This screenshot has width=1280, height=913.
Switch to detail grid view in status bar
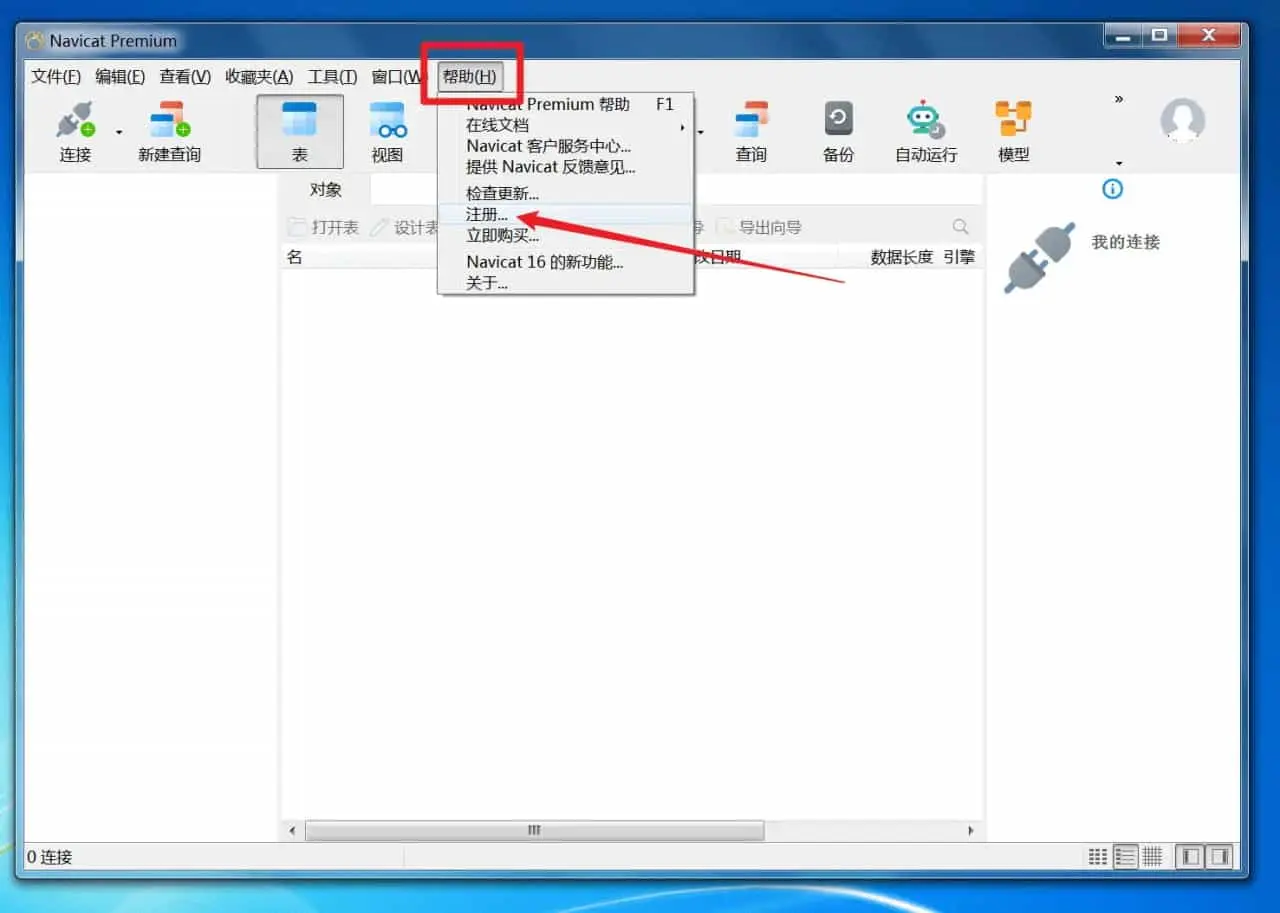pos(1152,857)
